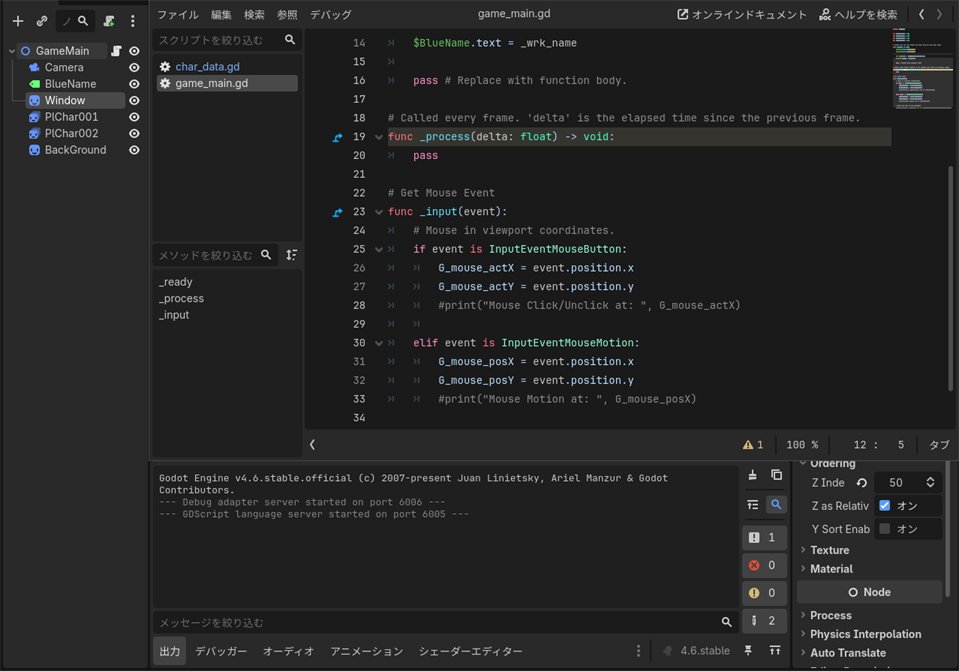Reset the Z Index property value

pos(862,483)
